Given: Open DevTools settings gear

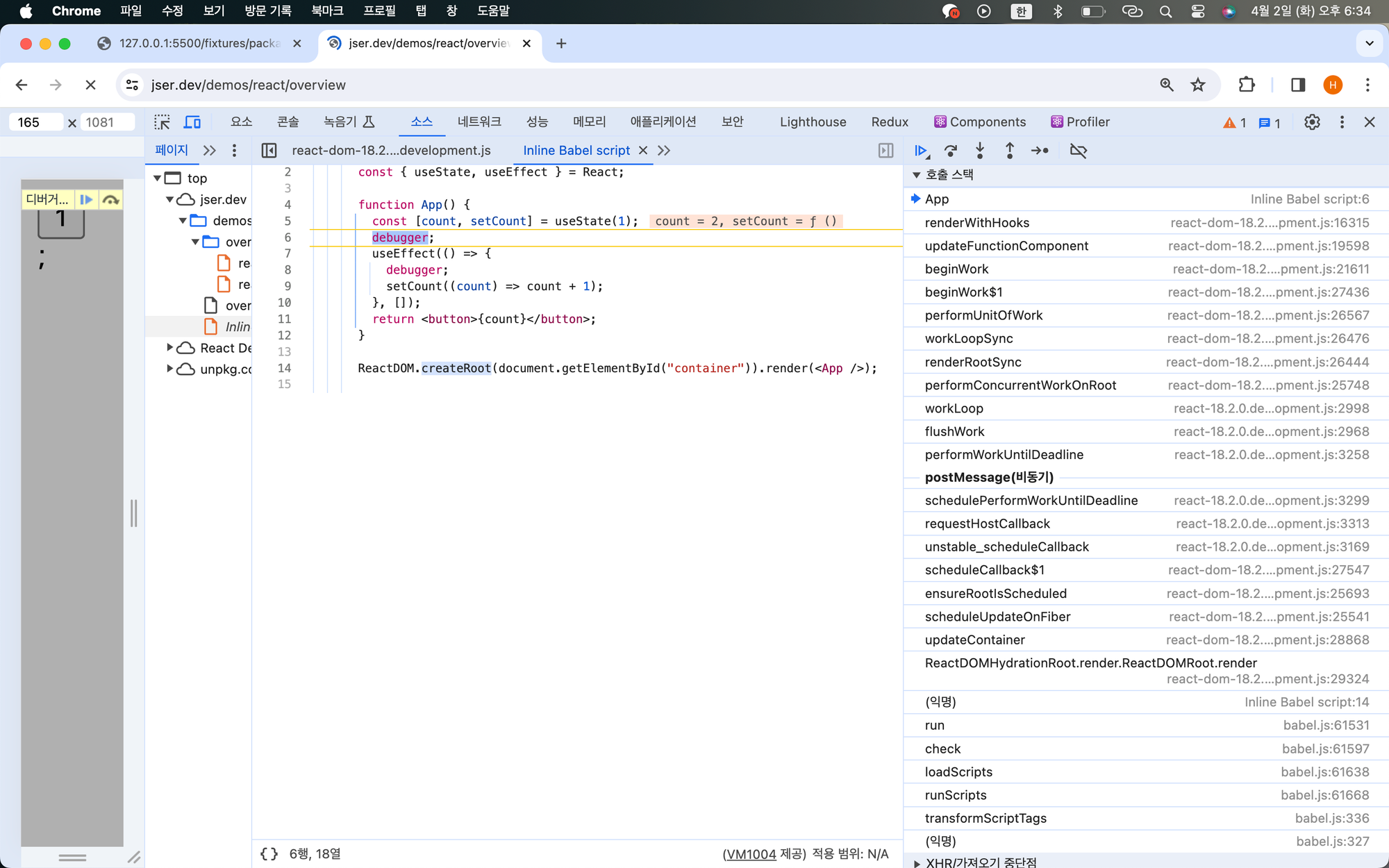Looking at the screenshot, I should (1312, 122).
